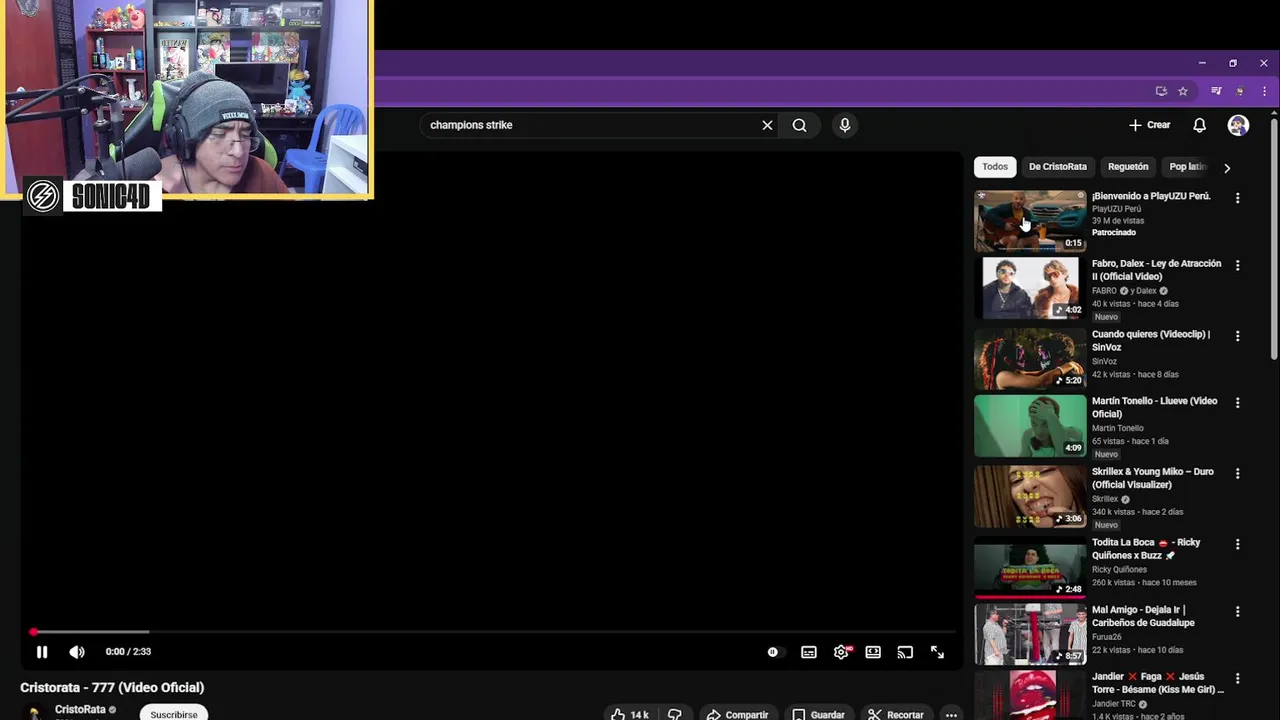This screenshot has height=720, width=1280.
Task: Open options for Todita La Boca video
Action: 1238,544
